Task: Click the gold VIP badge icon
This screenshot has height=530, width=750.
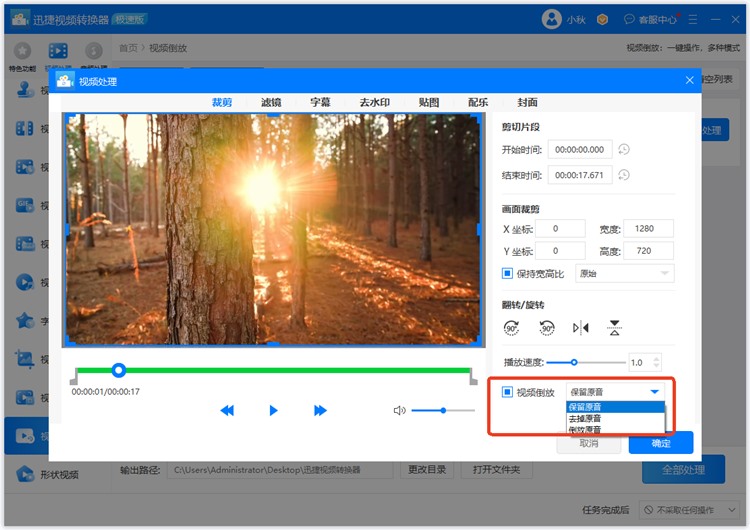Action: (602, 20)
